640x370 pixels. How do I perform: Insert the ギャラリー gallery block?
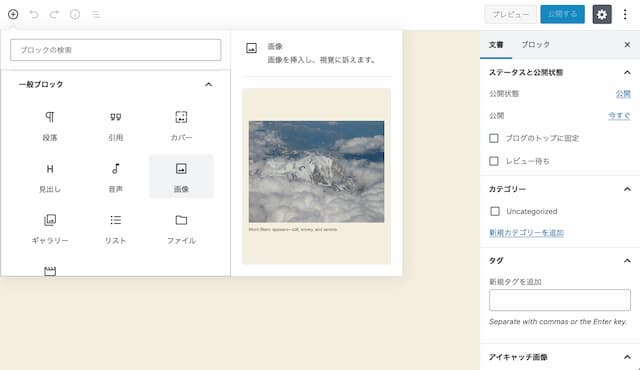pyautogui.click(x=50, y=228)
